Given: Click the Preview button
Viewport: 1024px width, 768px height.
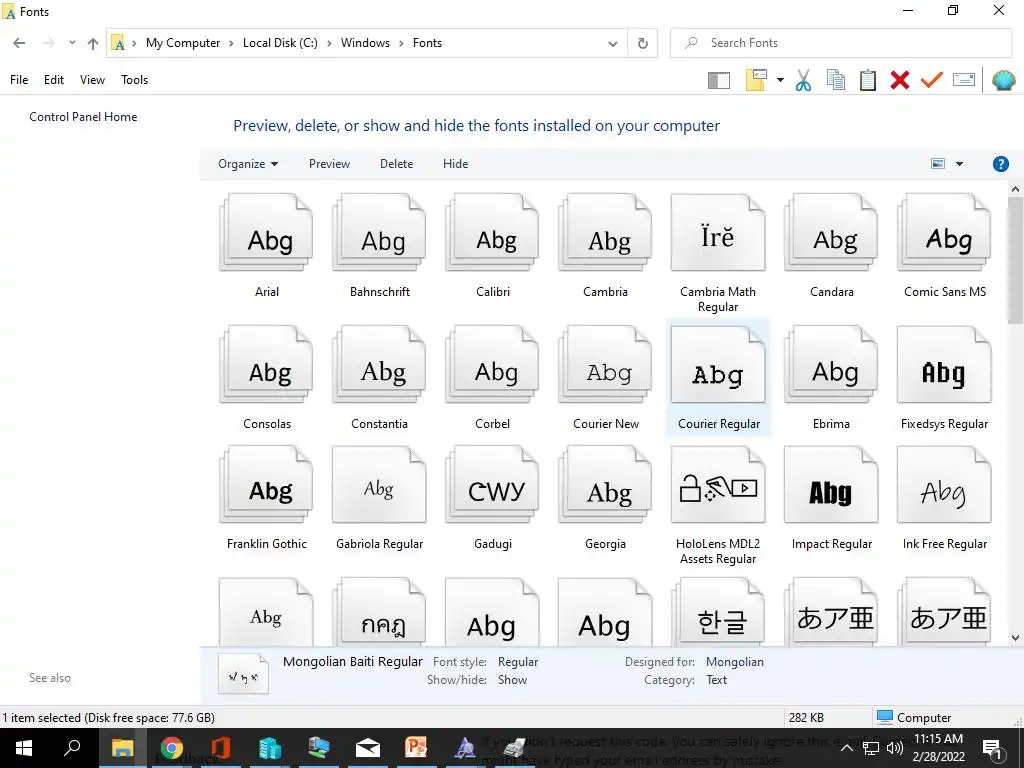Looking at the screenshot, I should 329,164.
